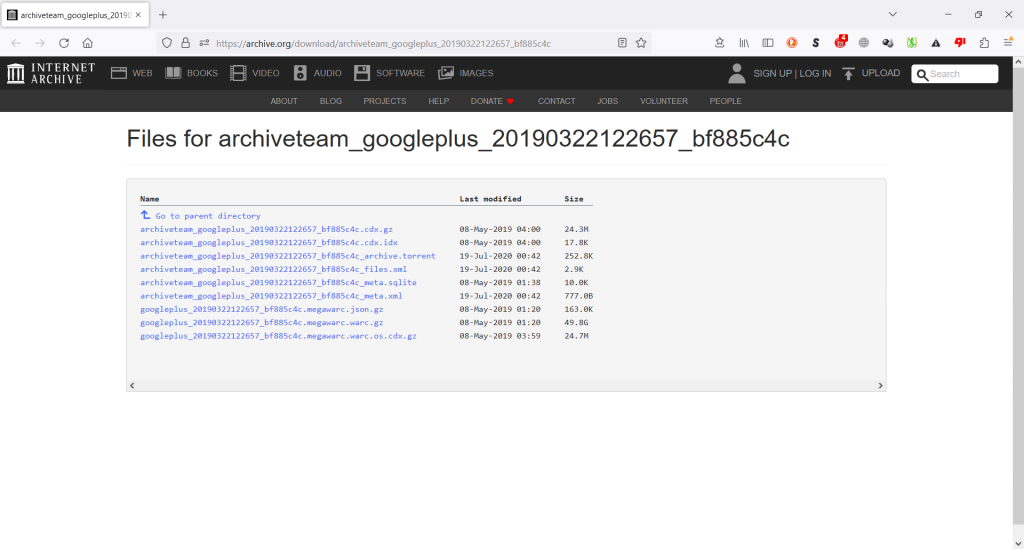Click the Log In link
1024x549 pixels.
(815, 74)
